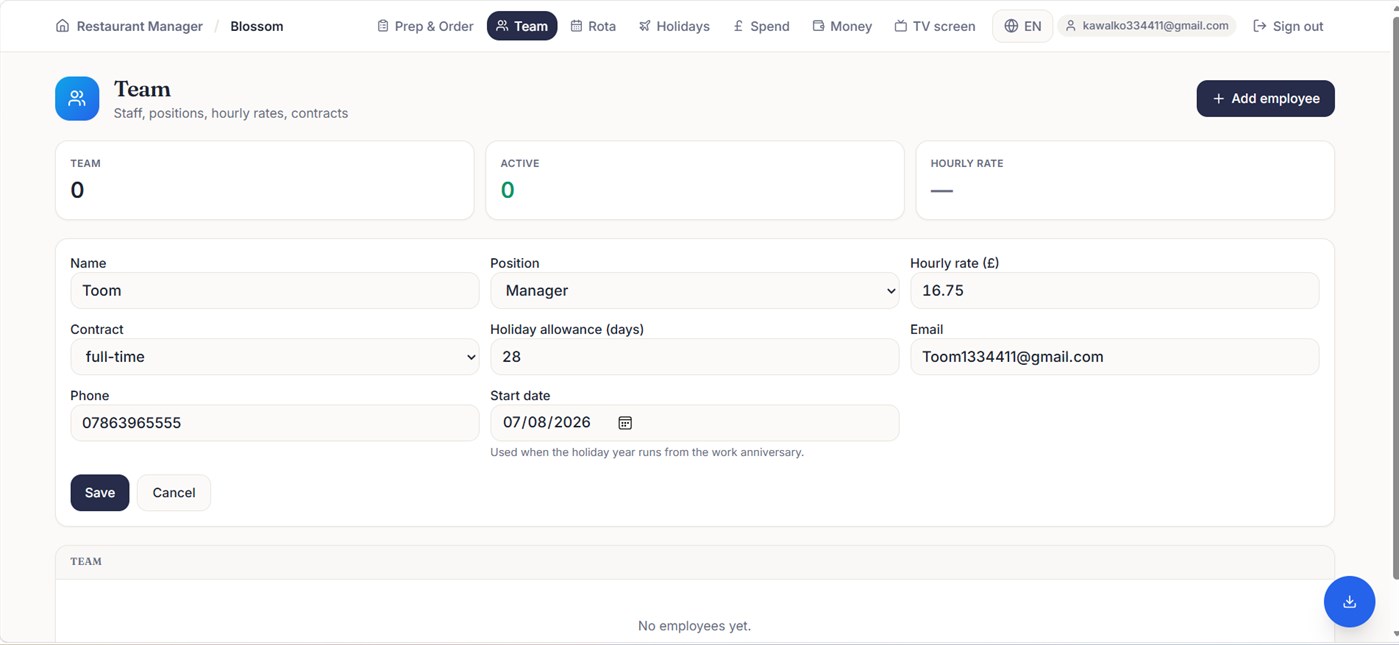Click the globe language icon
This screenshot has width=1399, height=645.
pyautogui.click(x=1011, y=26)
